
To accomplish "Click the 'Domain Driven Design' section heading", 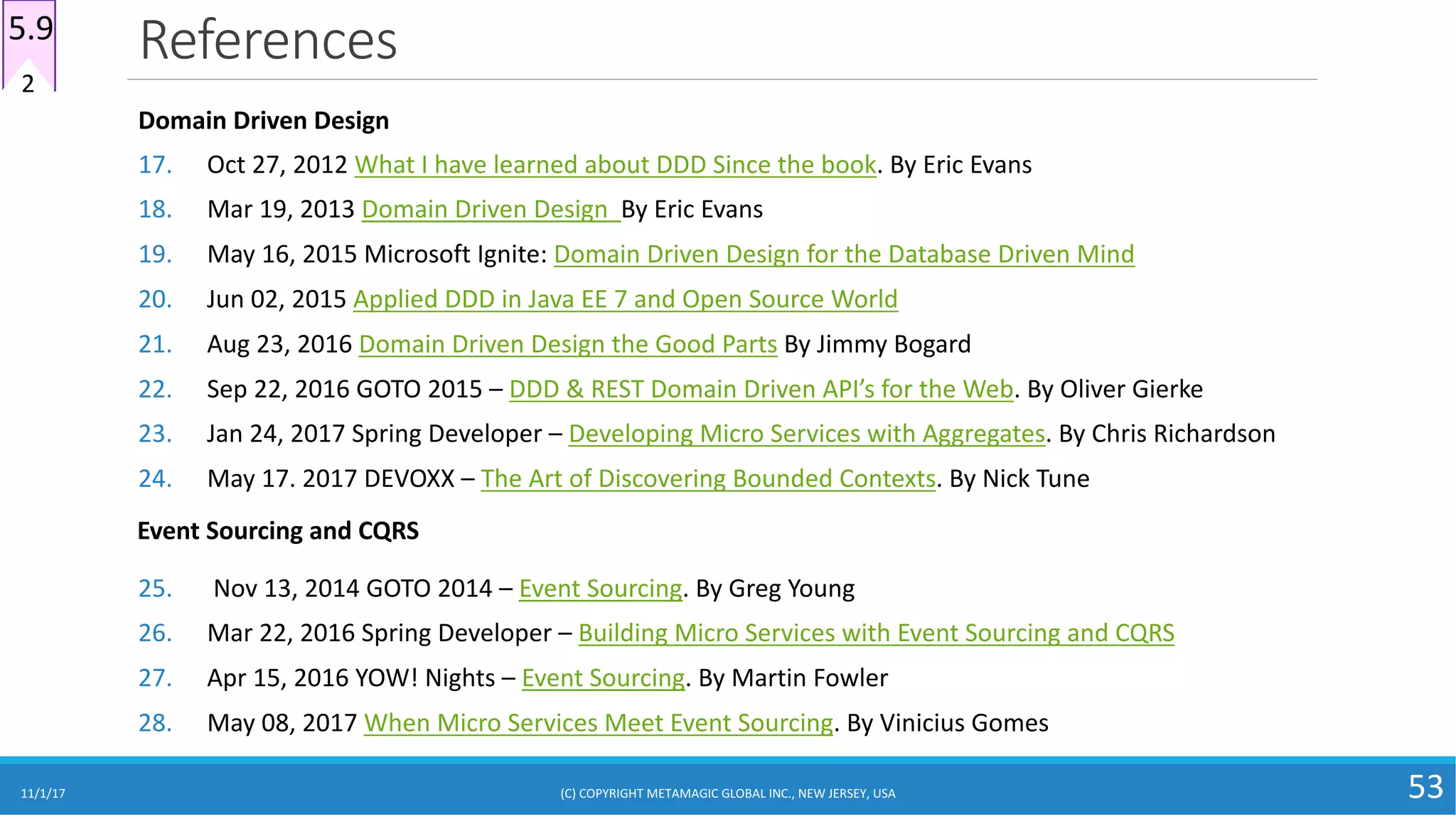I will click(264, 121).
